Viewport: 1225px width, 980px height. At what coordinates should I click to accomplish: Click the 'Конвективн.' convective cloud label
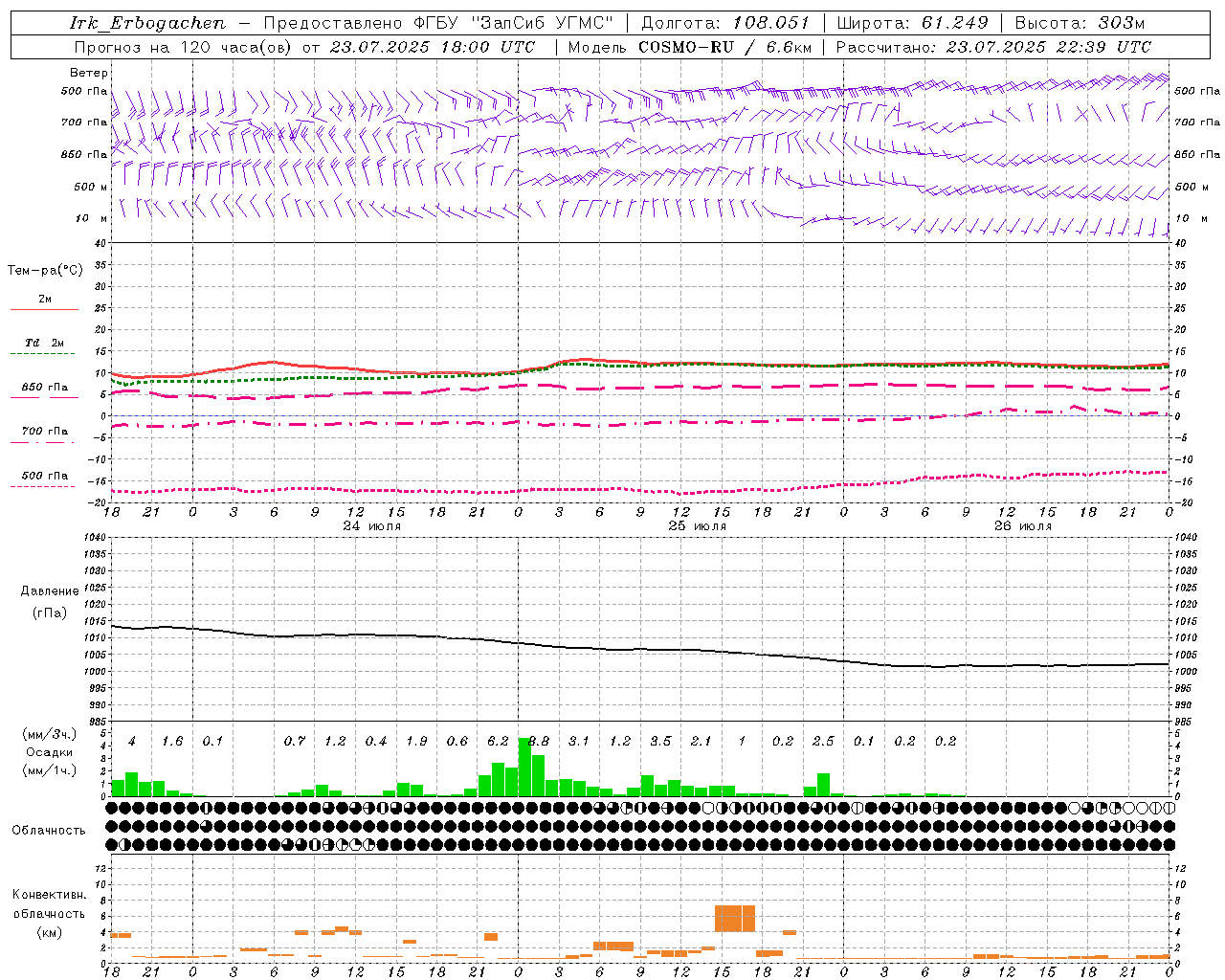click(x=50, y=895)
